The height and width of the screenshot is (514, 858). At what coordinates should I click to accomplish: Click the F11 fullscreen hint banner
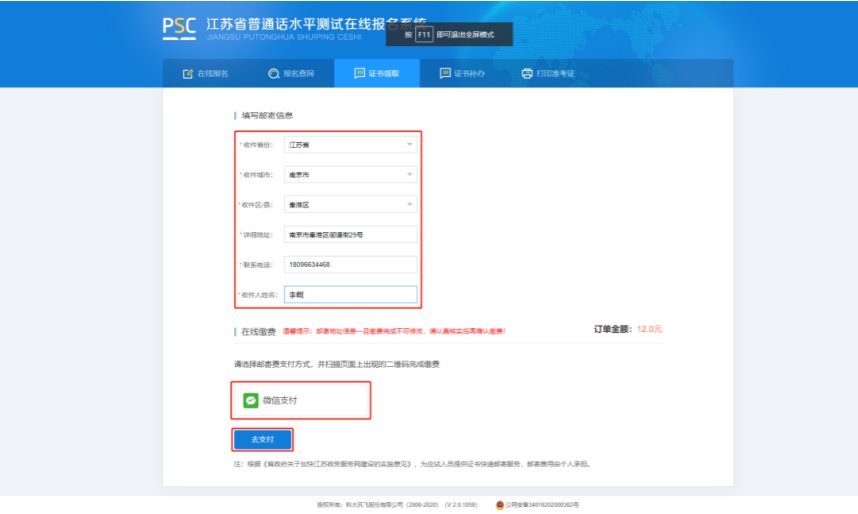449,34
